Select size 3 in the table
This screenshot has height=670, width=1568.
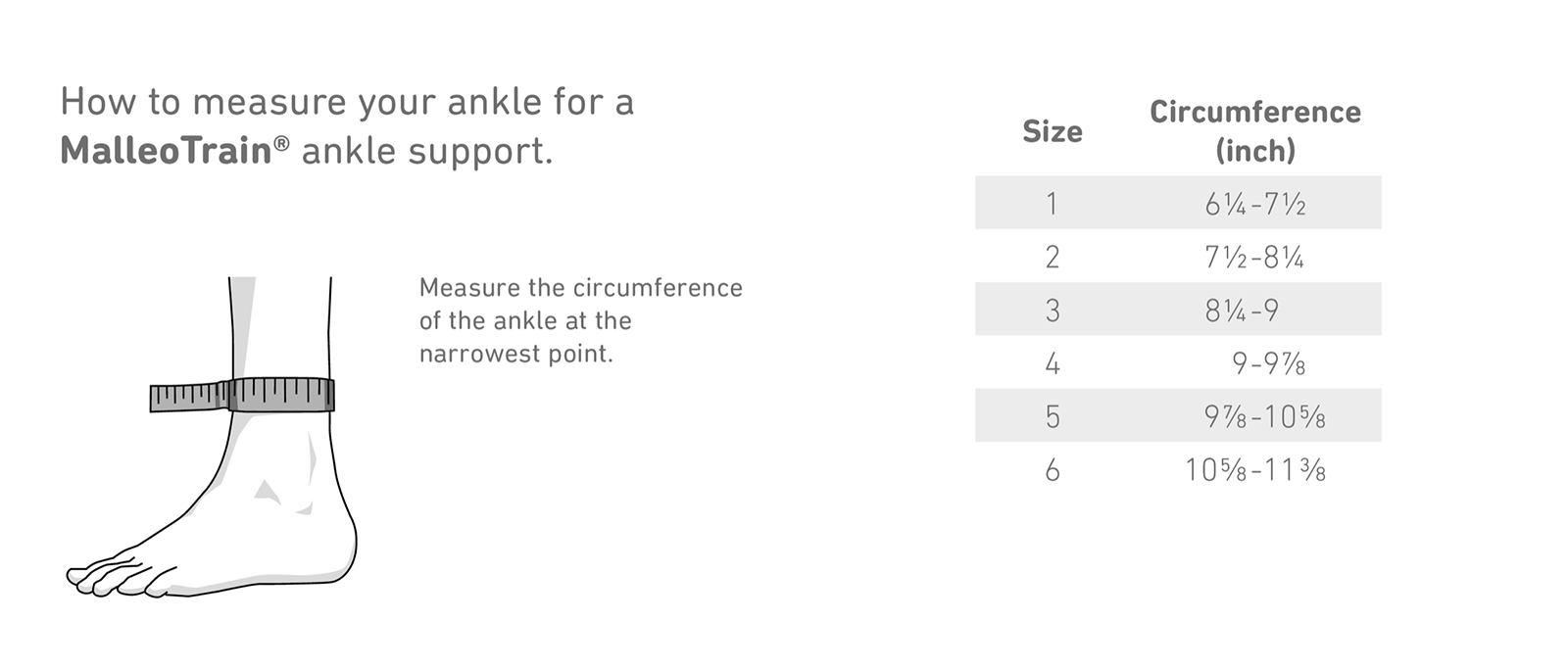click(x=1052, y=311)
